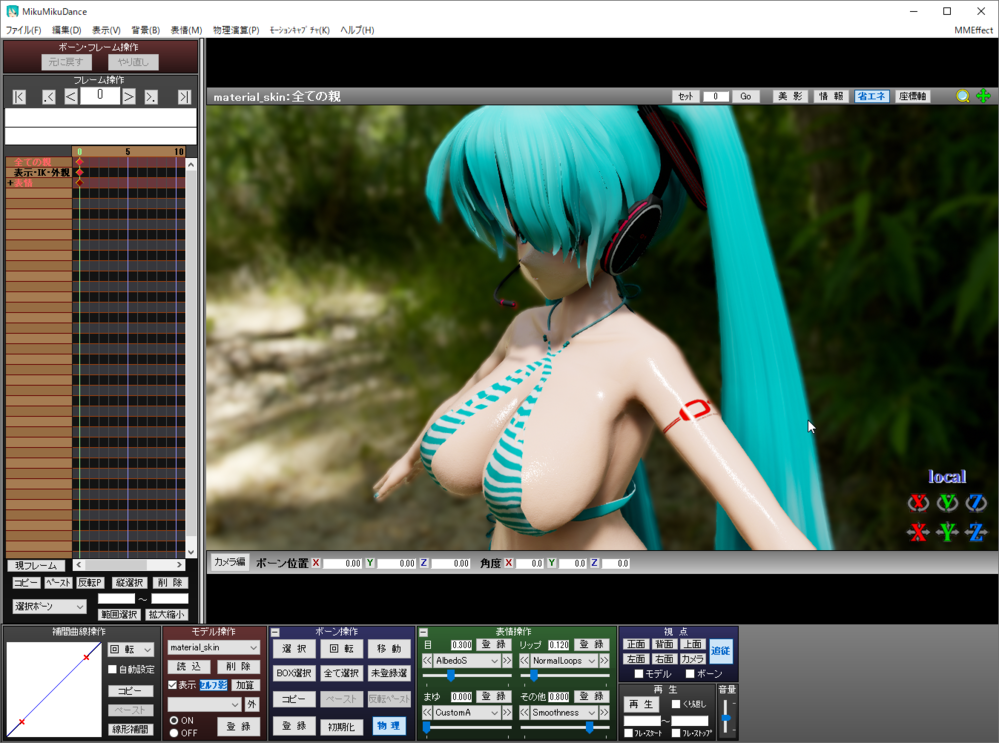Jump to the last frame
999x743 pixels.
click(x=184, y=97)
